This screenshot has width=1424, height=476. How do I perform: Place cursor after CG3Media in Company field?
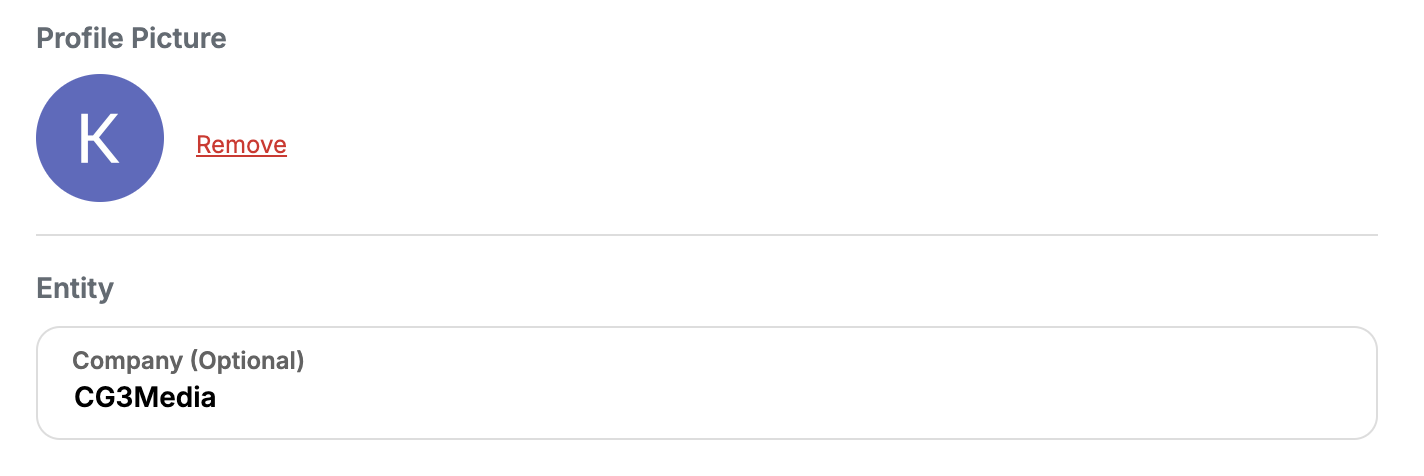219,398
